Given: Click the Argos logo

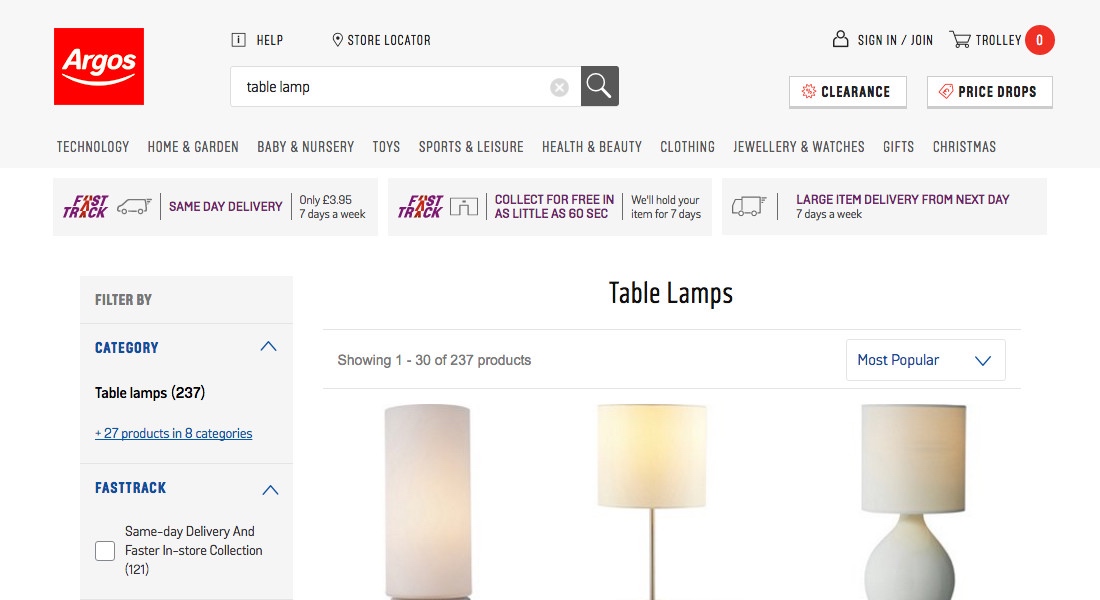Looking at the screenshot, I should pos(99,66).
